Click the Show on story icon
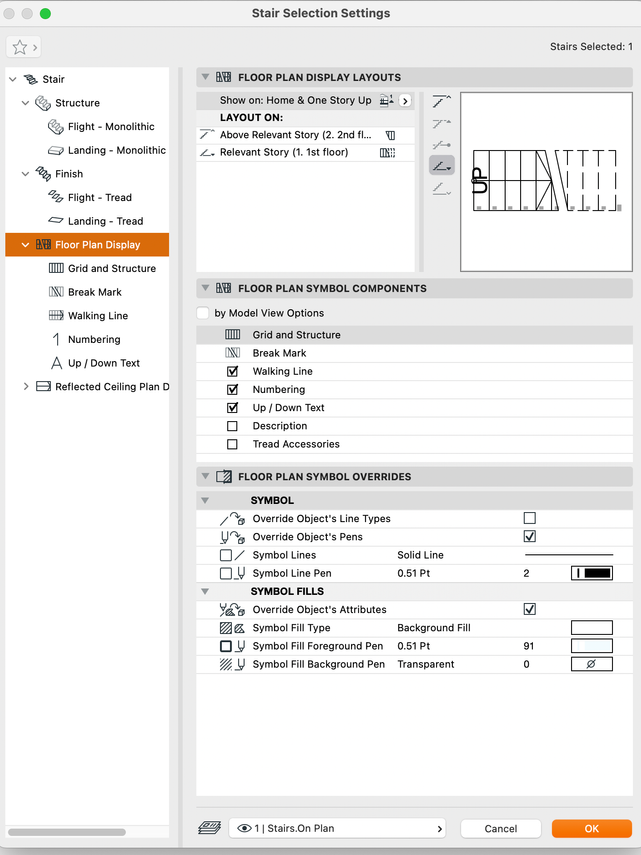This screenshot has width=641, height=855. [386, 100]
